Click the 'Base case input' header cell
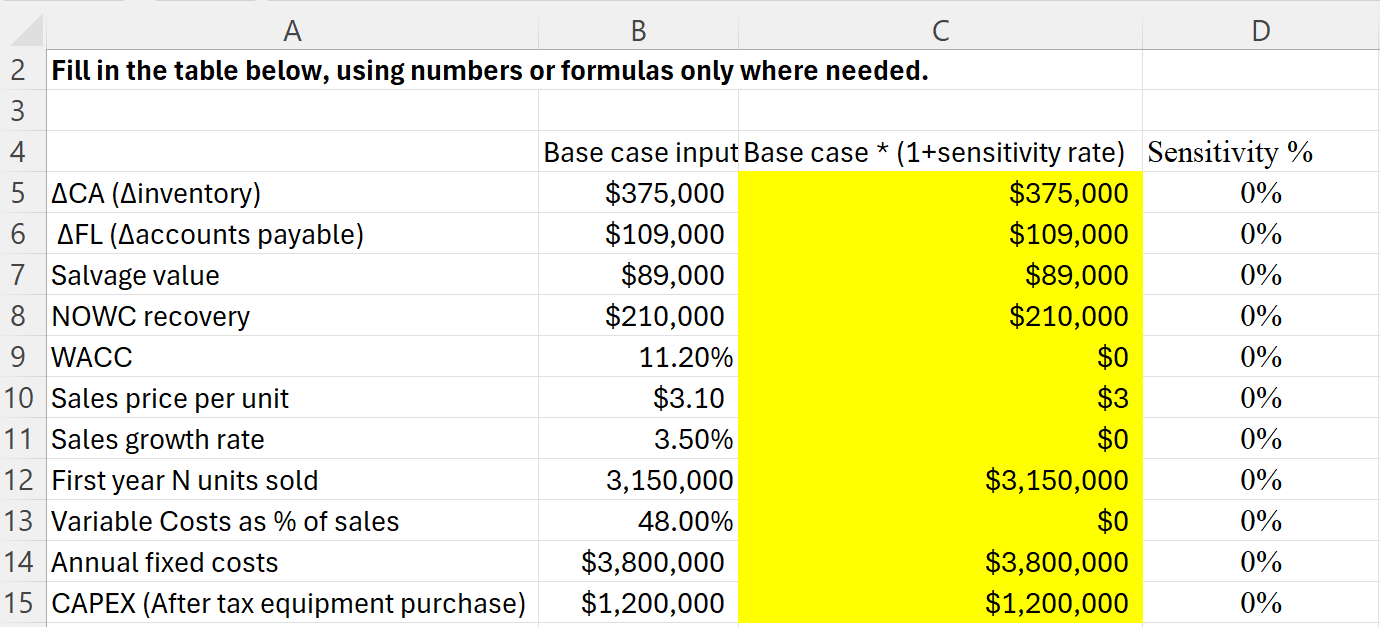1380x627 pixels. [638, 152]
